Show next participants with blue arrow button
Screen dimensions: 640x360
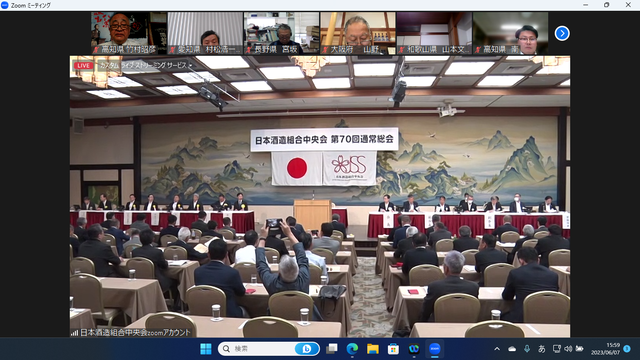pos(562,33)
